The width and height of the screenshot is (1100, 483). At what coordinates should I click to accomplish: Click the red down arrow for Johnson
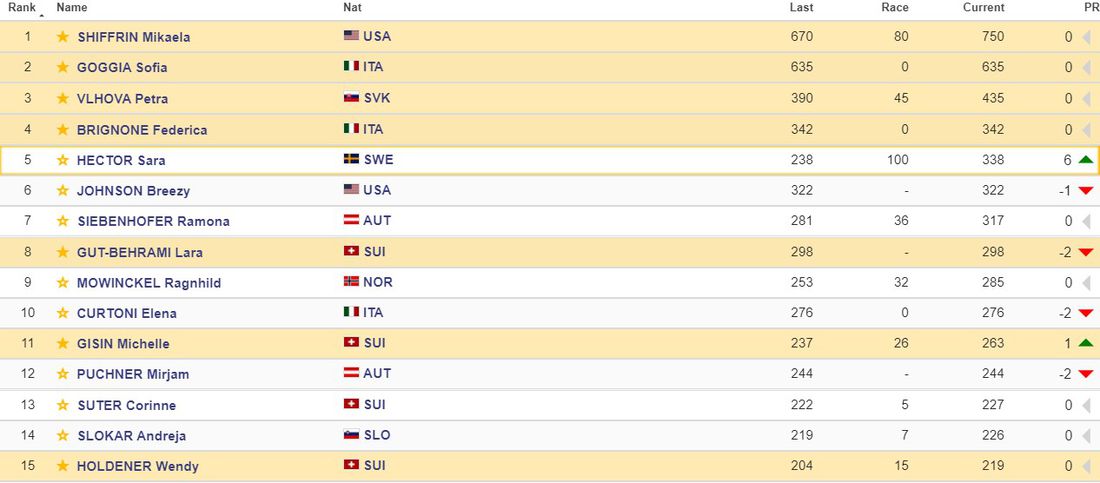click(x=1086, y=191)
